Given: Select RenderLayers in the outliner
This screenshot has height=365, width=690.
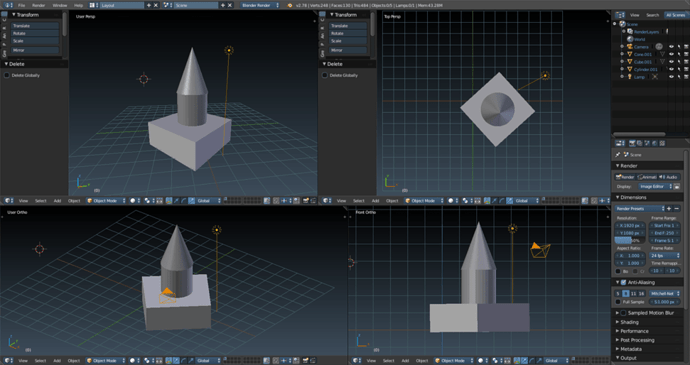Looking at the screenshot, I should [x=646, y=32].
